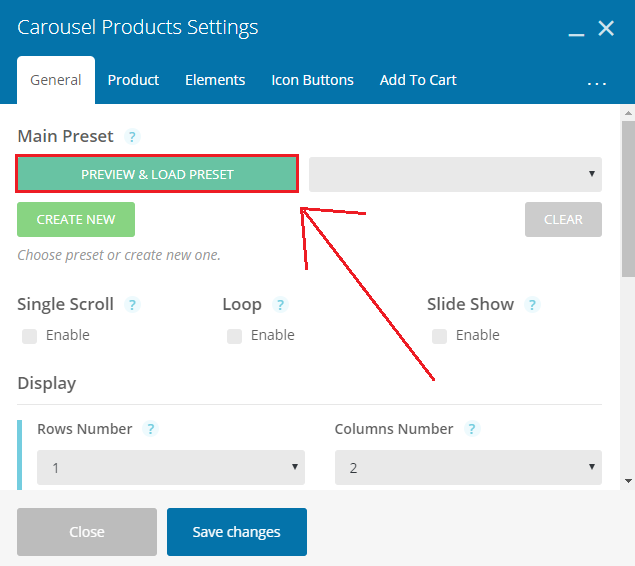635x566 pixels.
Task: Show more tabs via ellipsis icon
Action: pyautogui.click(x=597, y=83)
